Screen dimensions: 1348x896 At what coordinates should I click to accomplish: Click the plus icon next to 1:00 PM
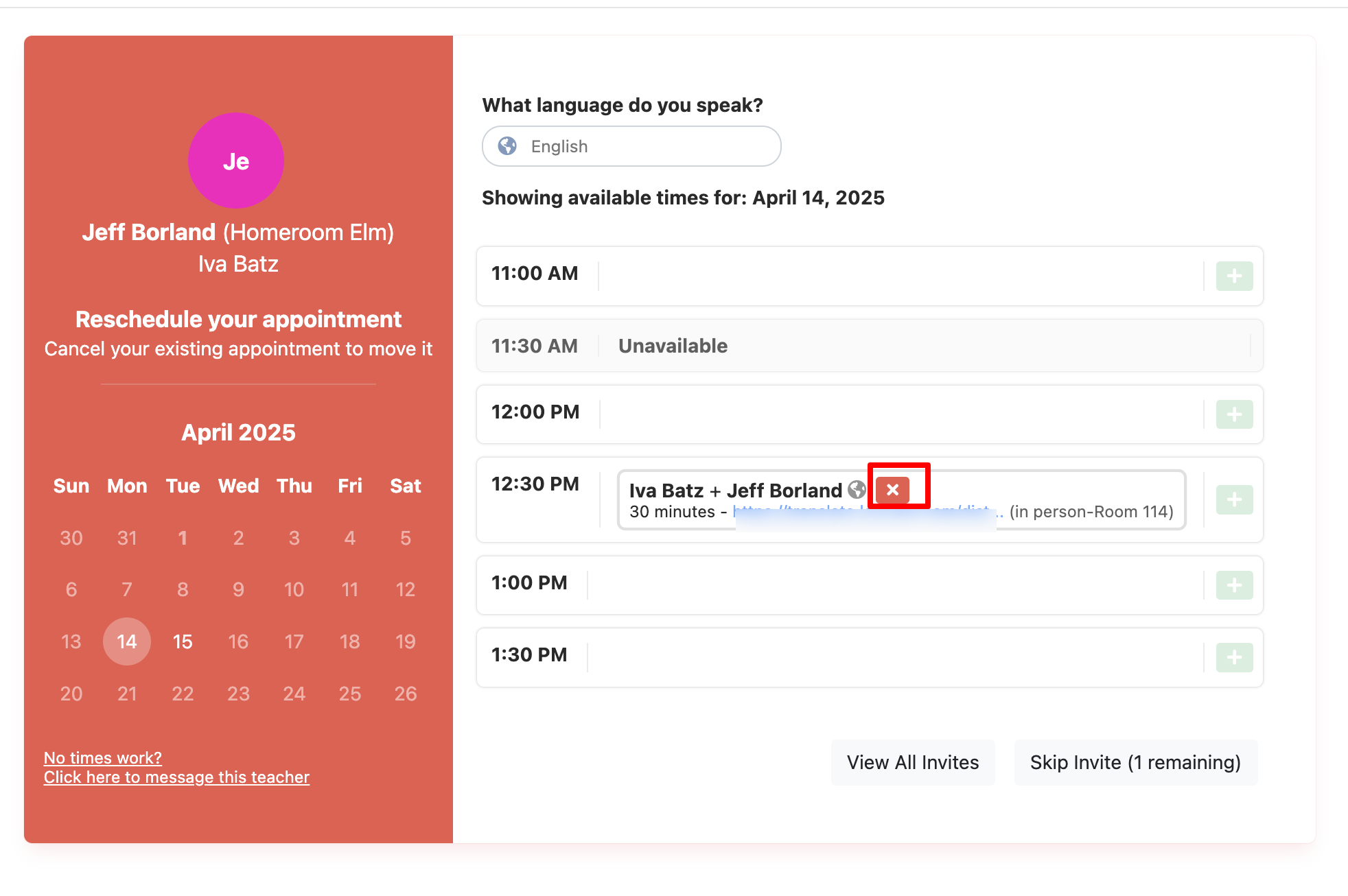pyautogui.click(x=1233, y=585)
